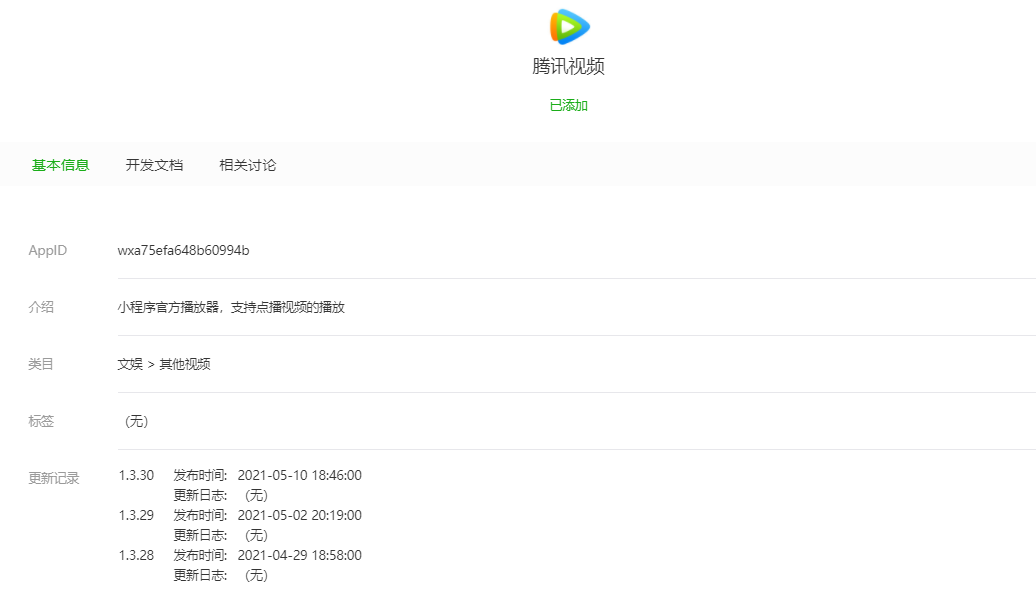Click the category value 文娱 > 其他视频
This screenshot has height=594, width=1036.
164,364
